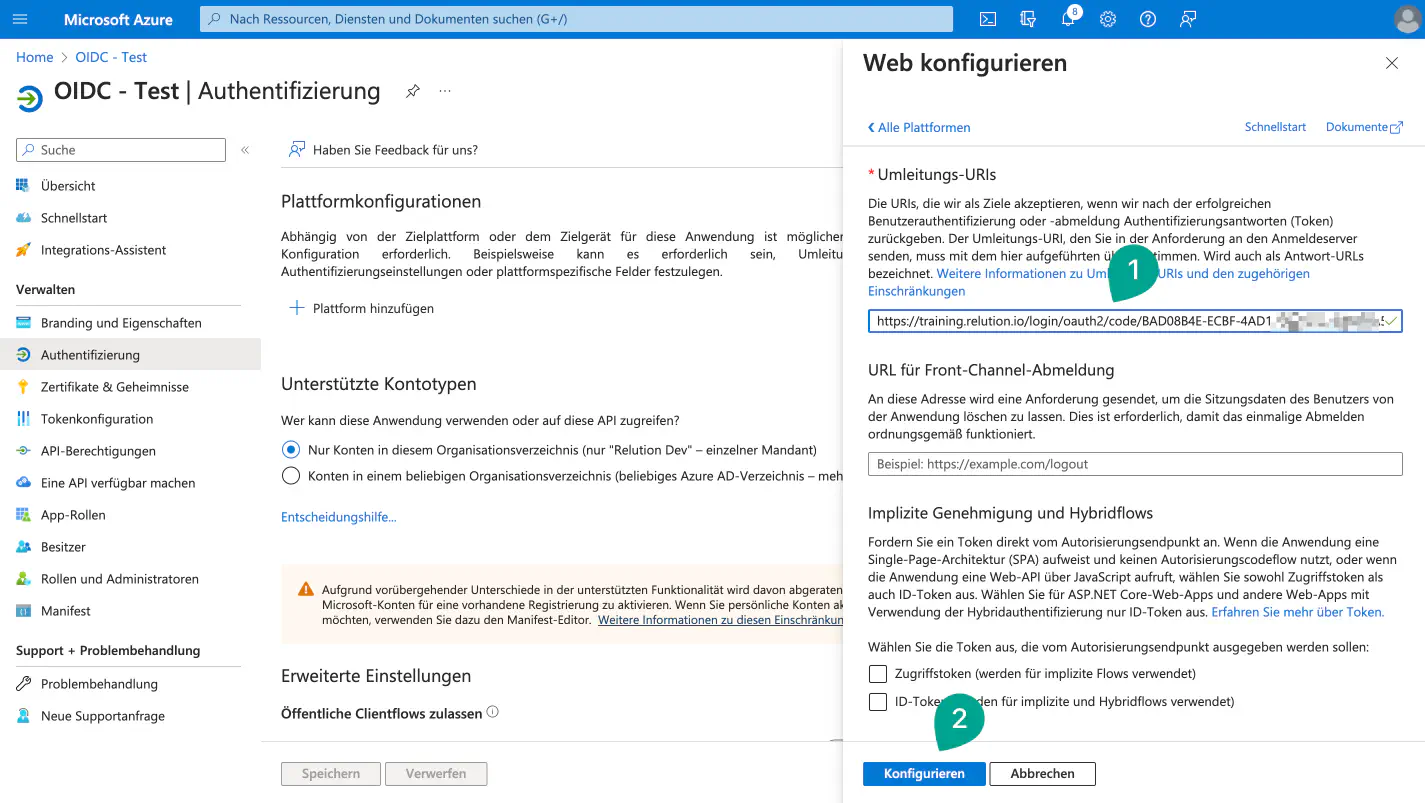The height and width of the screenshot is (803, 1425).
Task: Collapse the left sidebar with double chevron
Action: pyautogui.click(x=245, y=150)
